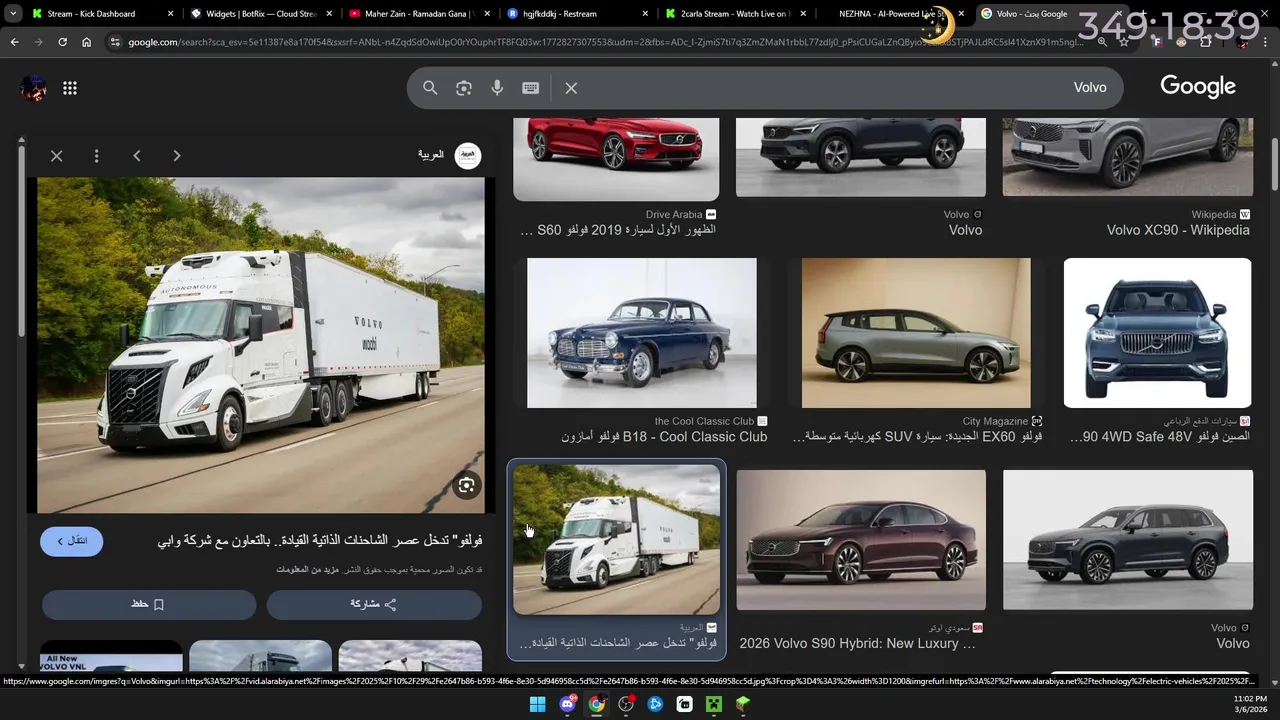Go to Google home via logo
This screenshot has height=720, width=1280.
pyautogui.click(x=1198, y=87)
